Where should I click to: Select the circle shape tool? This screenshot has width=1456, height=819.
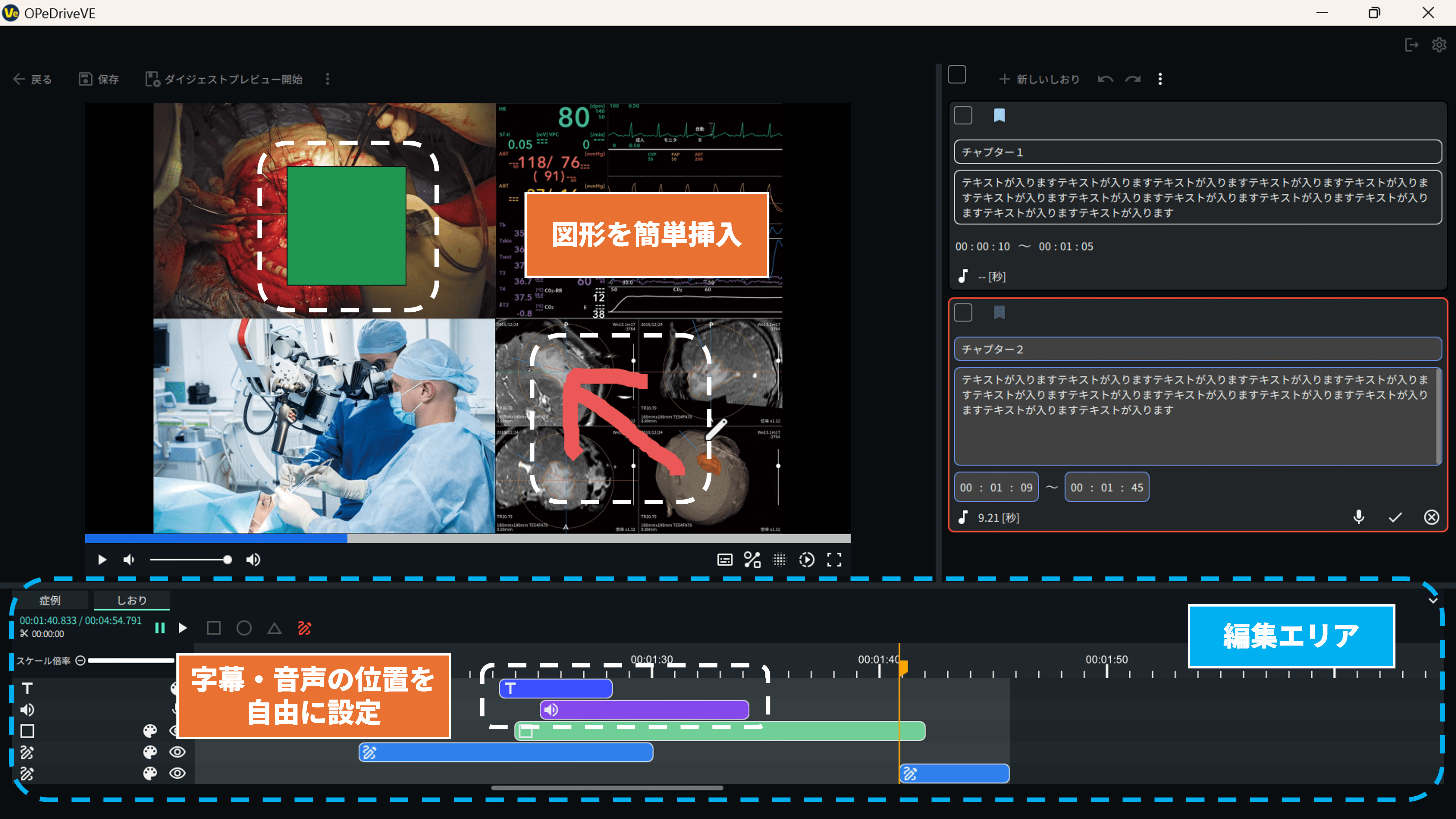tap(244, 628)
